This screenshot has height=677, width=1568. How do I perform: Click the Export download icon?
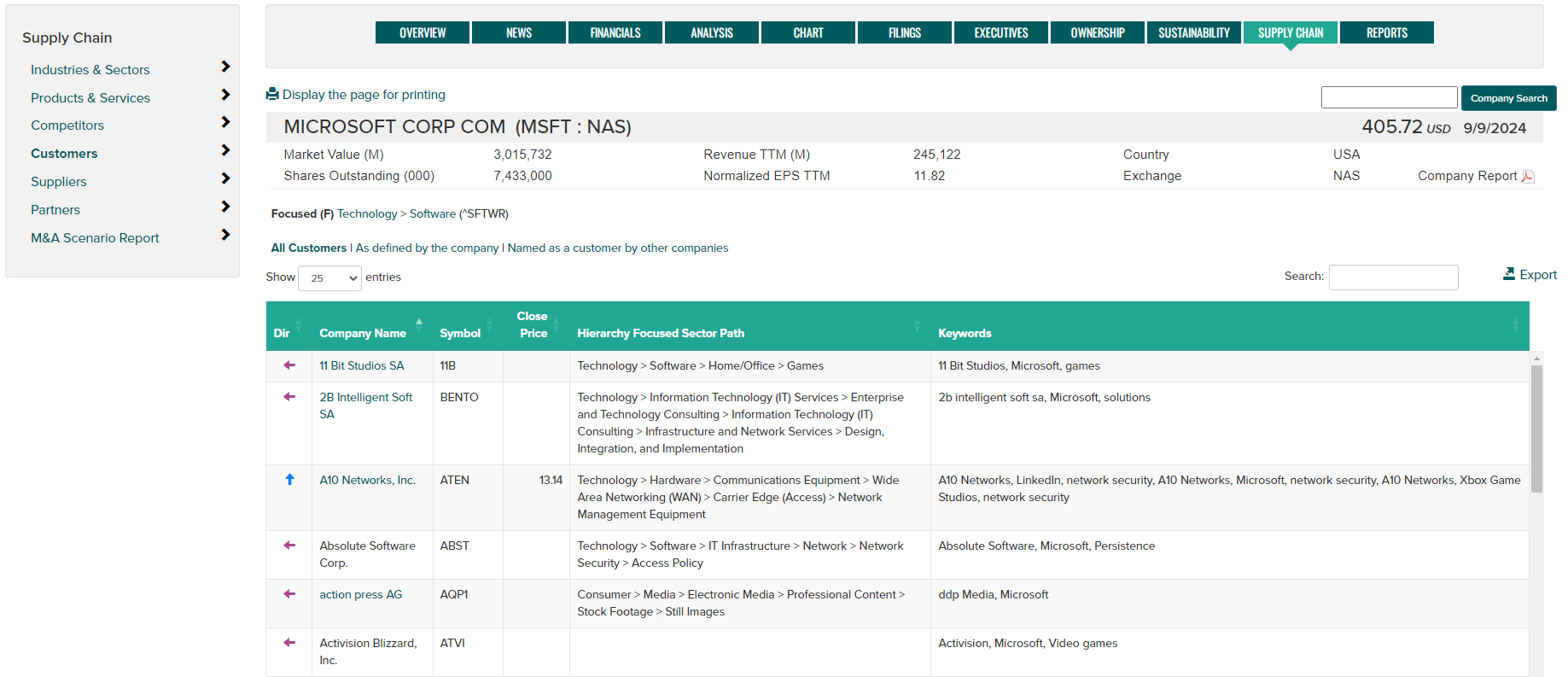coord(1509,274)
